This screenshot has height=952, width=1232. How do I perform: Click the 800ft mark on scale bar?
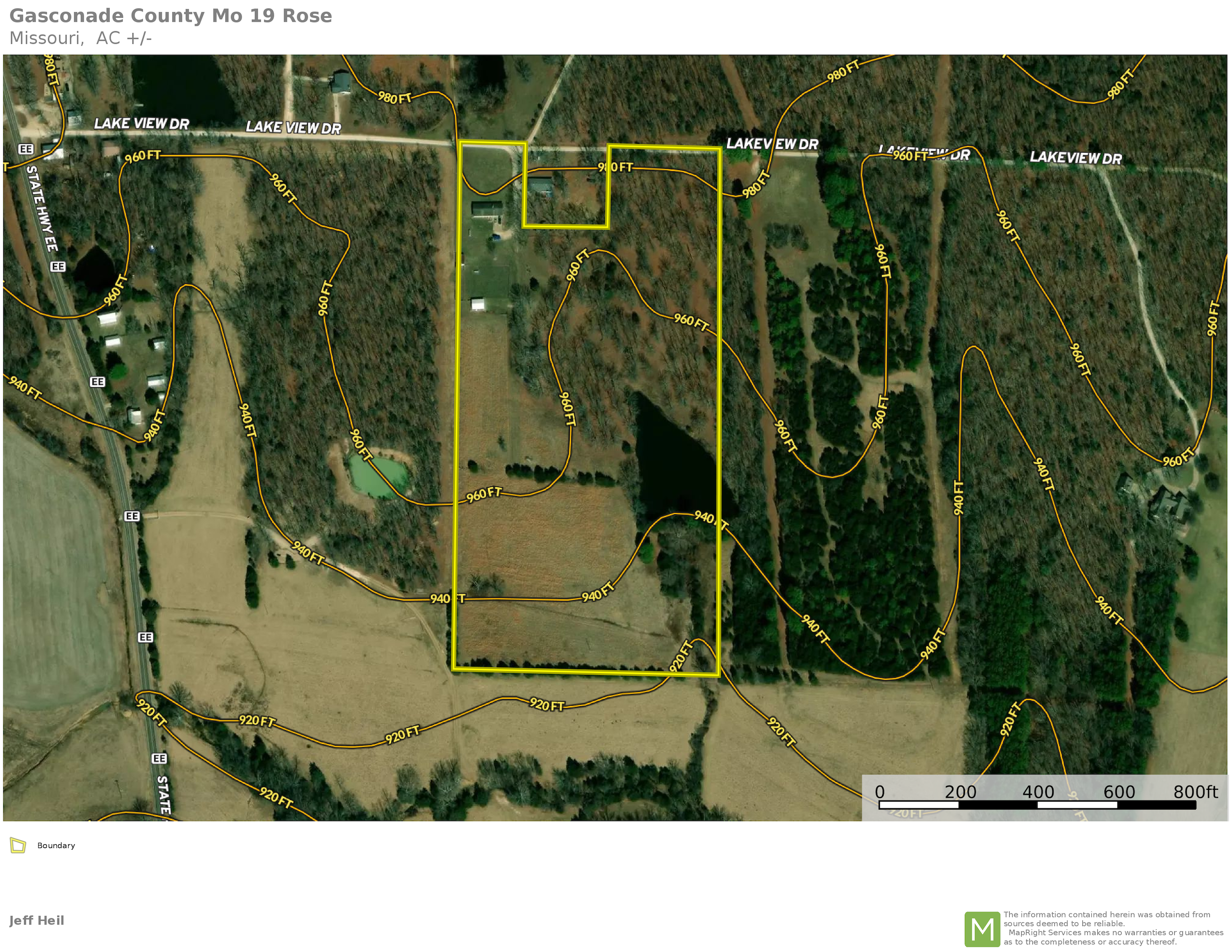1195,792
